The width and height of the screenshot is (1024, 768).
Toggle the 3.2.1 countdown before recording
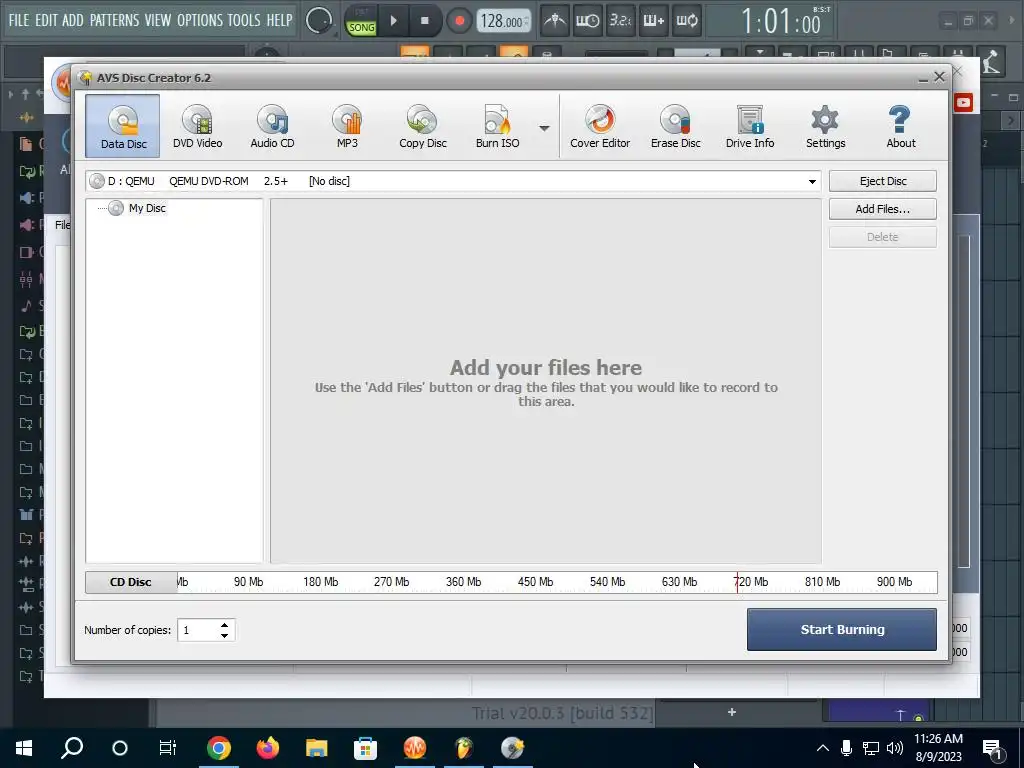pyautogui.click(x=620, y=21)
